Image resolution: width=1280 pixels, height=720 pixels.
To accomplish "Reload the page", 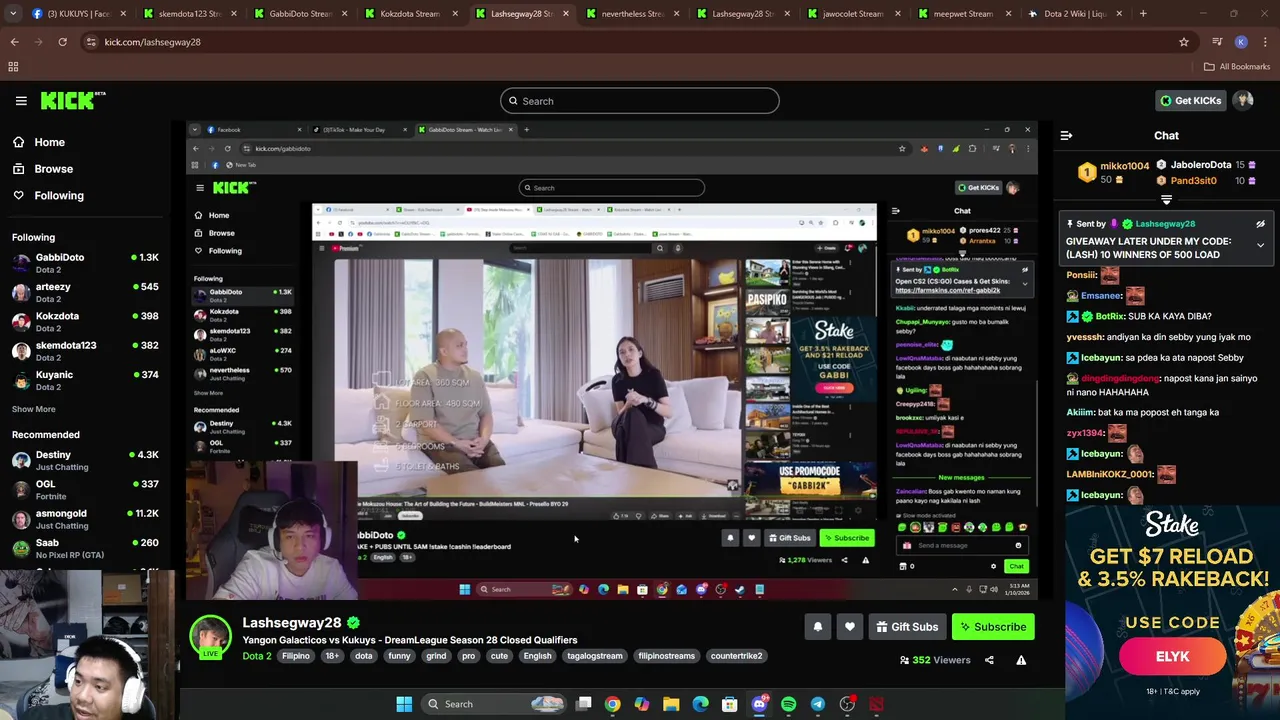I will point(62,42).
